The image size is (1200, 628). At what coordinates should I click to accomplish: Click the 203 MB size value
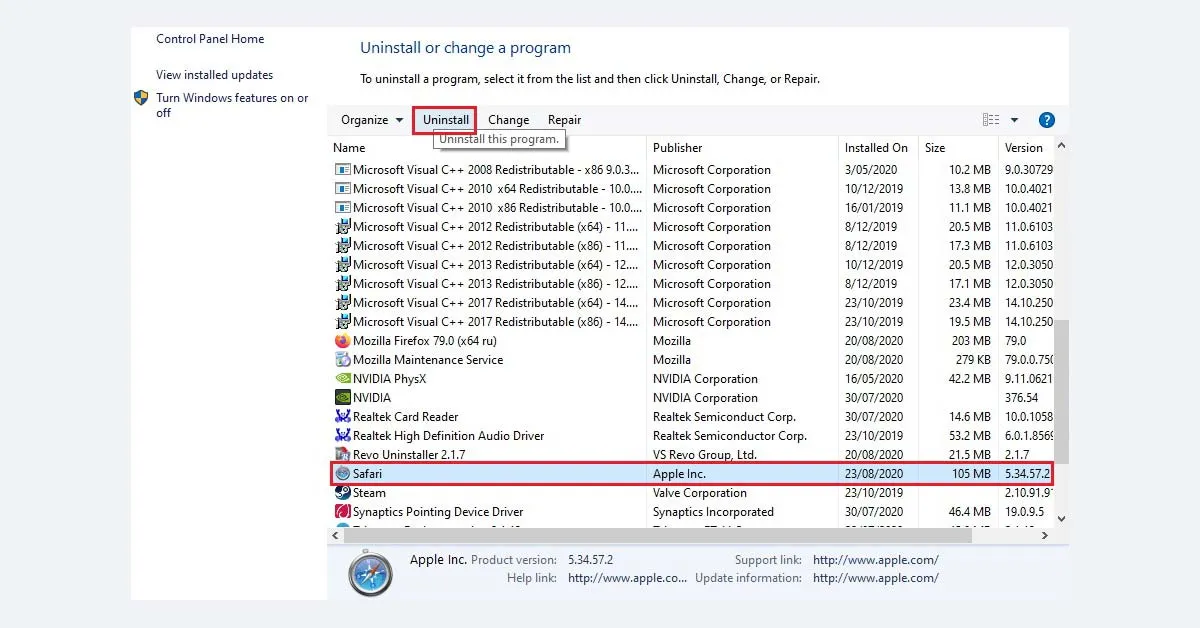969,341
